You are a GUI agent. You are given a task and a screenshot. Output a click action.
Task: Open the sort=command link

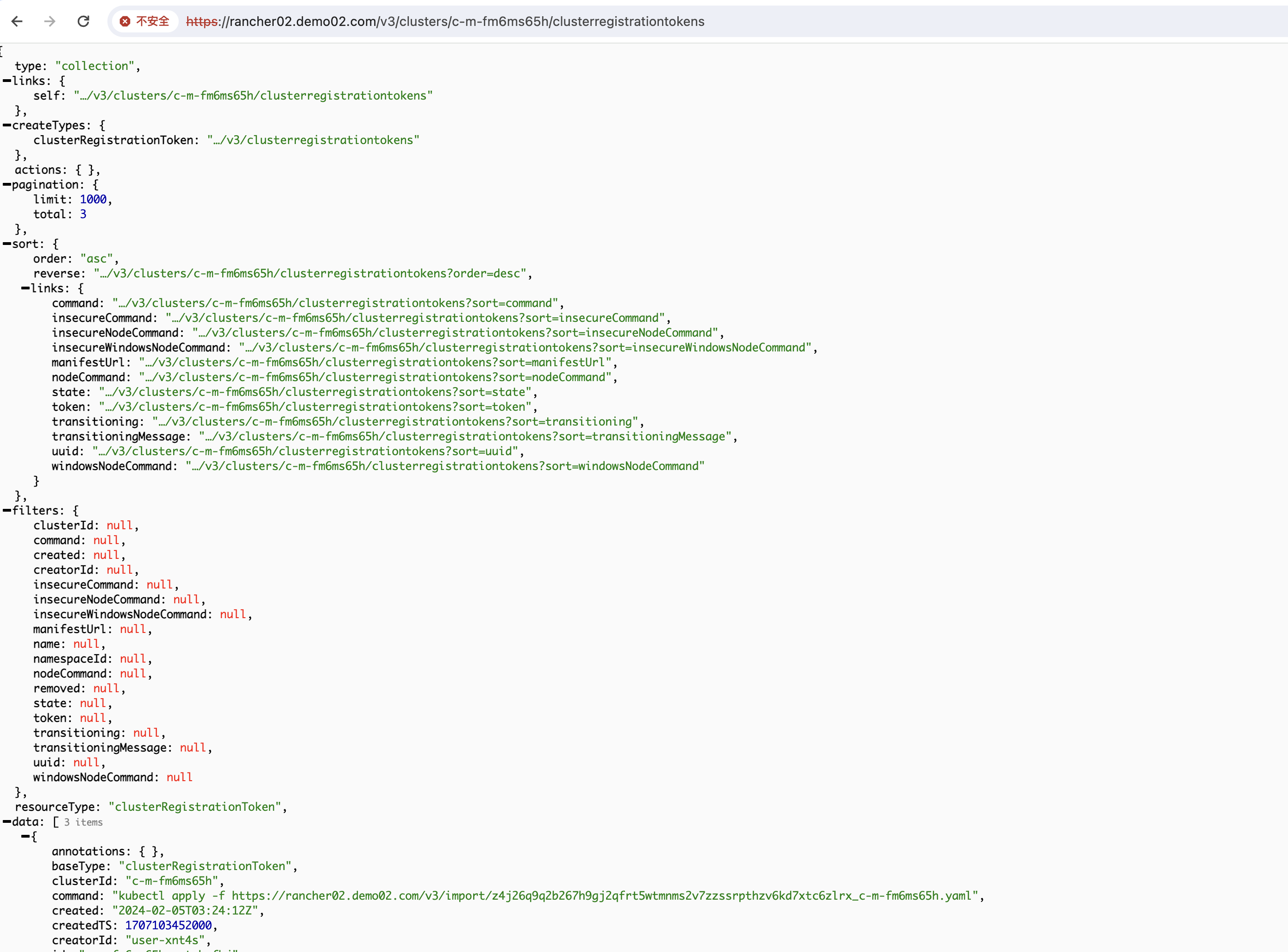336,303
